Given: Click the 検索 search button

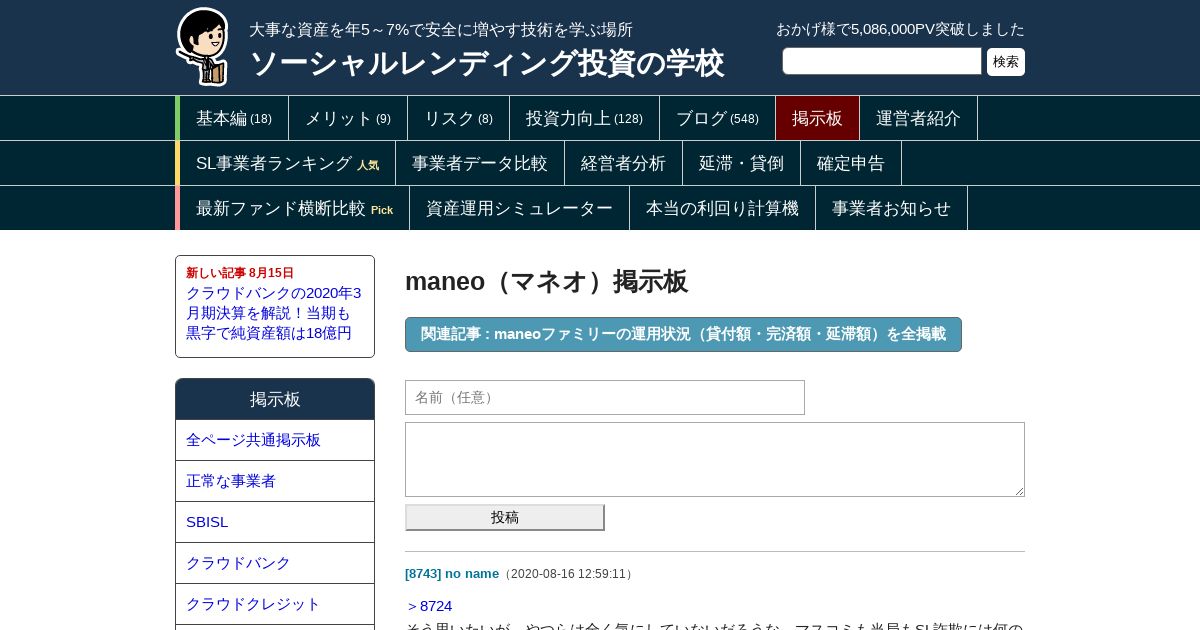Looking at the screenshot, I should coord(1006,62).
